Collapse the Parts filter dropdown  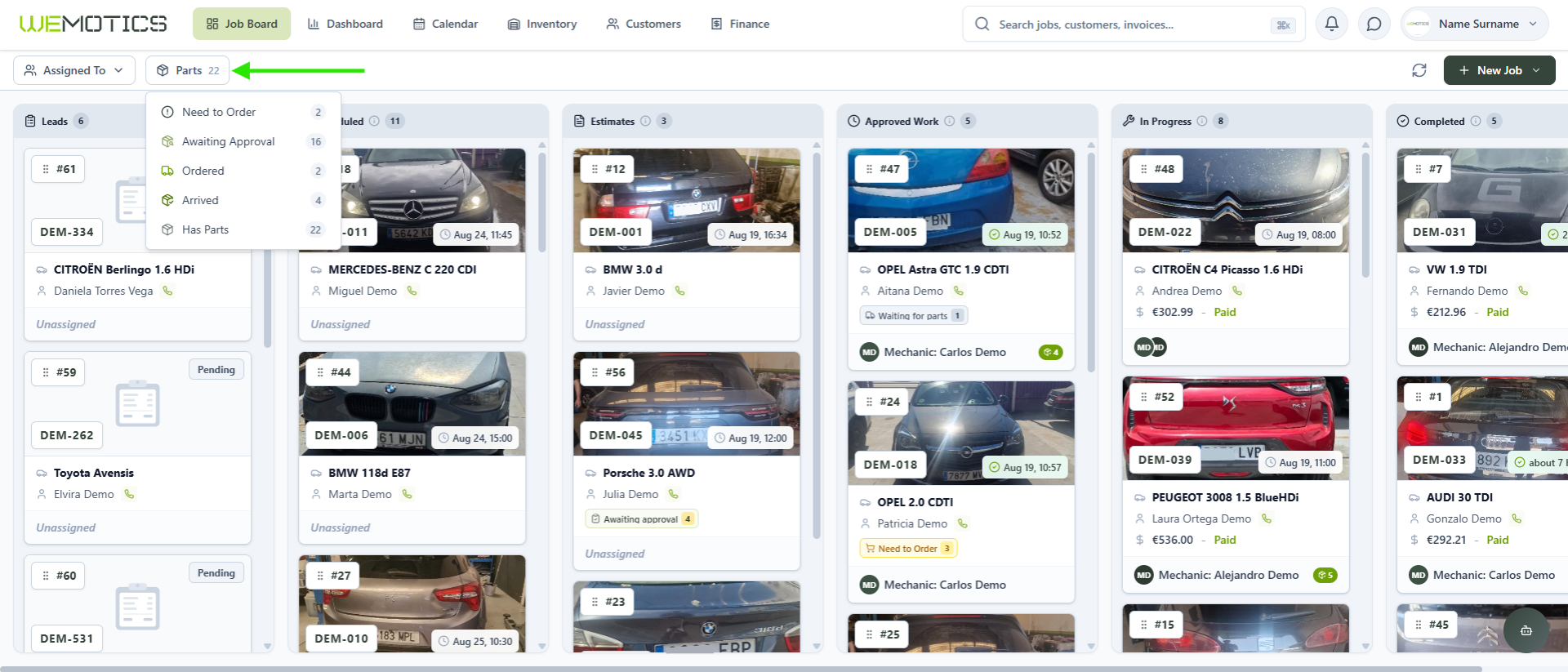(x=187, y=70)
